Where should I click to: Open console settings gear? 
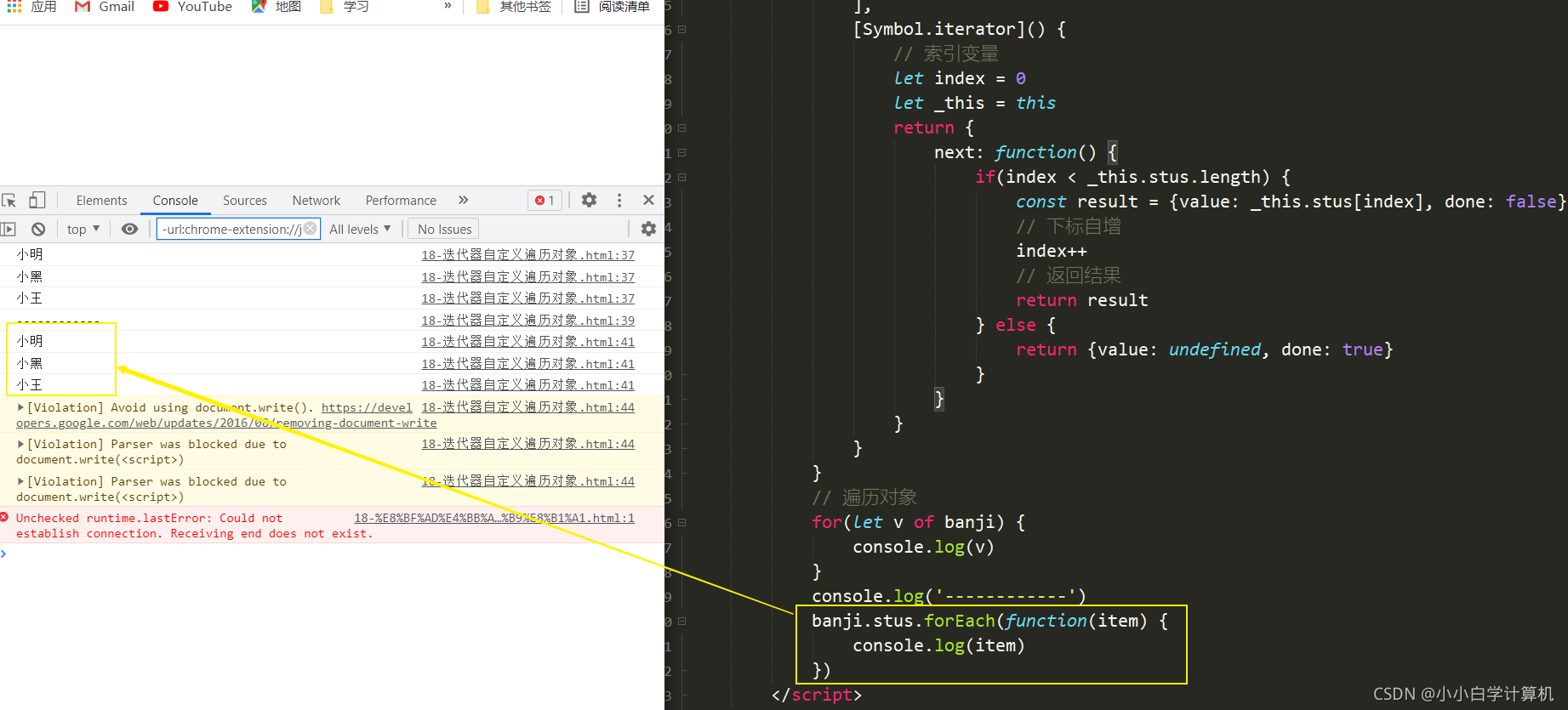point(648,229)
